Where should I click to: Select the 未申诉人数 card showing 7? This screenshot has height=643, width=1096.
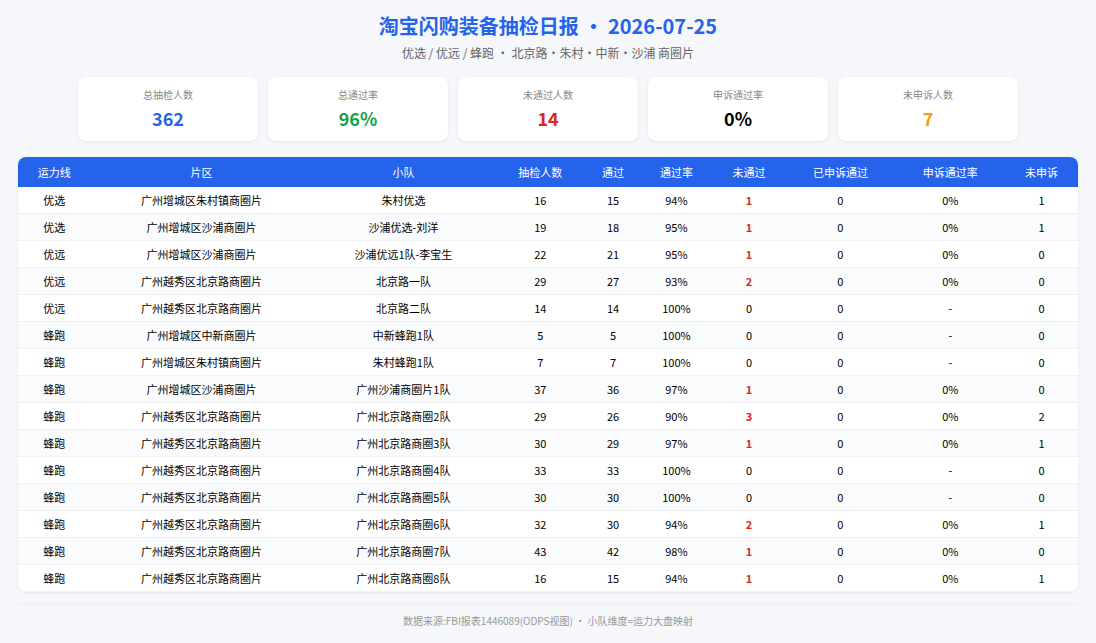point(928,109)
